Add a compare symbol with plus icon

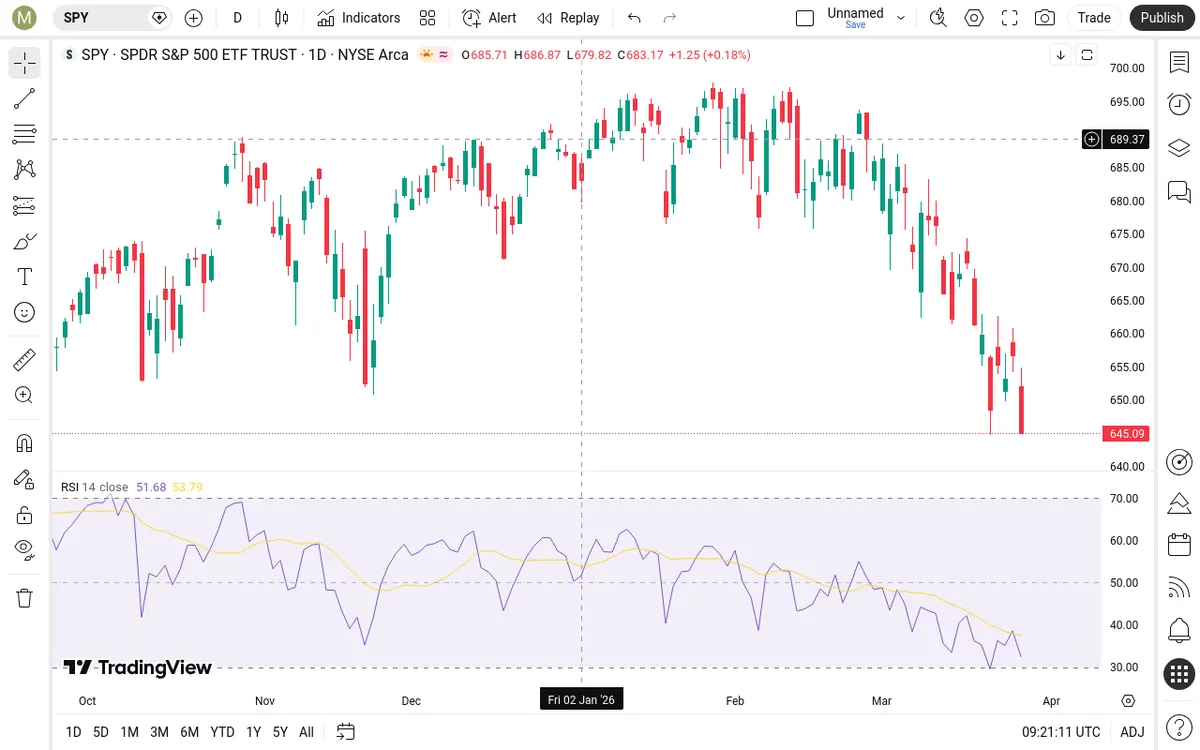(194, 17)
